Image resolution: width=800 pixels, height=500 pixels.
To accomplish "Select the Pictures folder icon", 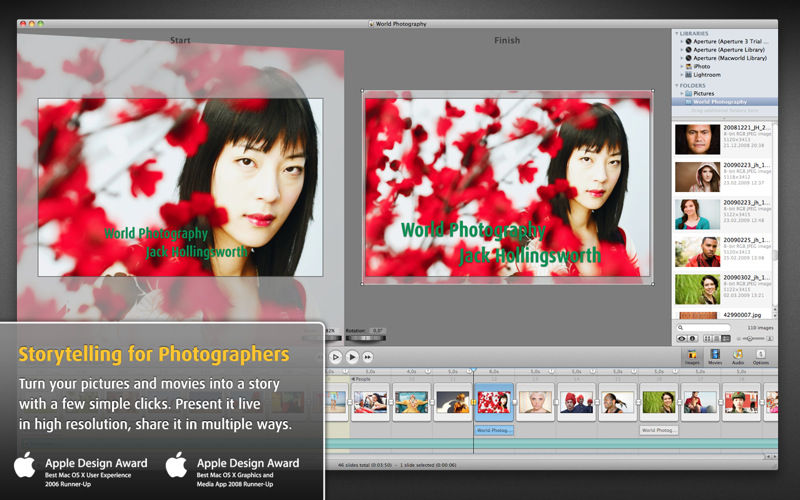I will (x=688, y=93).
